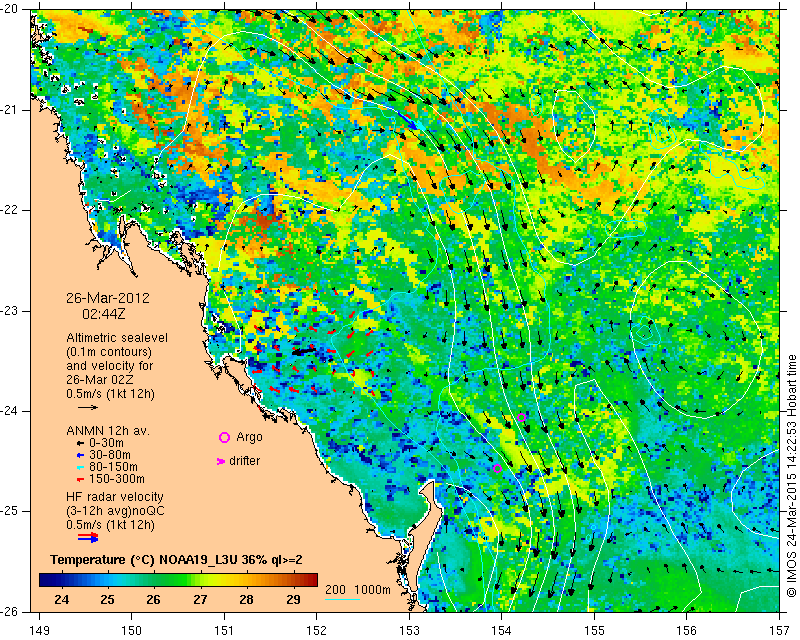The height and width of the screenshot is (640, 800).
Task: Click the colorbar tick label 28
Action: point(246,600)
